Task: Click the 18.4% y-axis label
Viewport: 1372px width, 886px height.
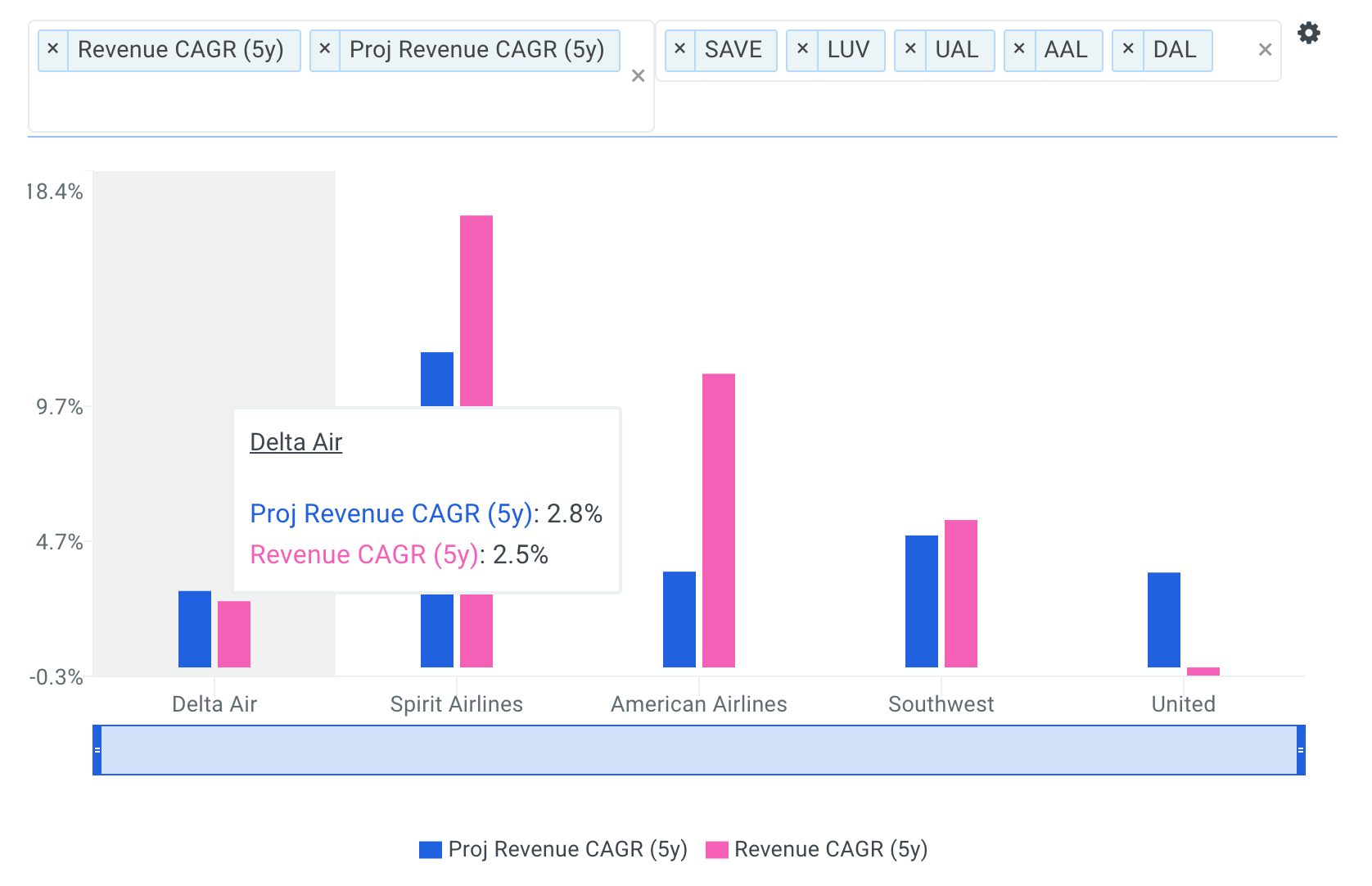Action: point(55,192)
